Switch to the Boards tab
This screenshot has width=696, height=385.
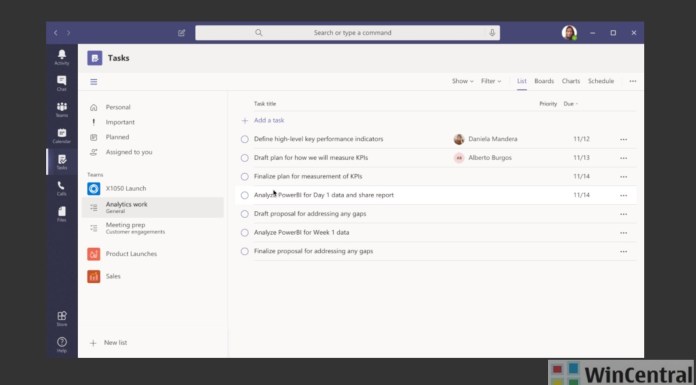click(x=544, y=81)
